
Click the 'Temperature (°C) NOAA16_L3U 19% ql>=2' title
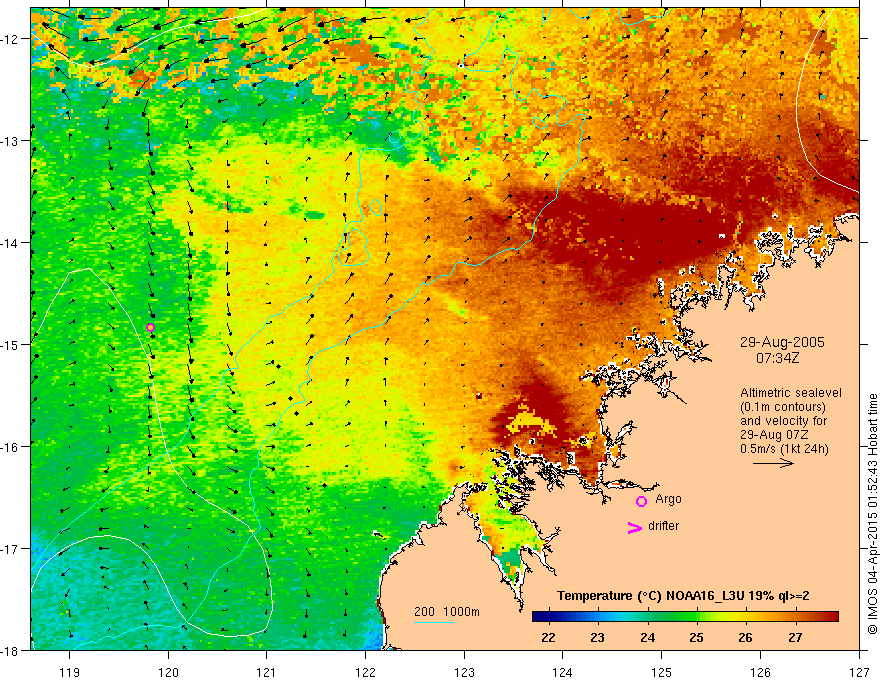(x=683, y=596)
